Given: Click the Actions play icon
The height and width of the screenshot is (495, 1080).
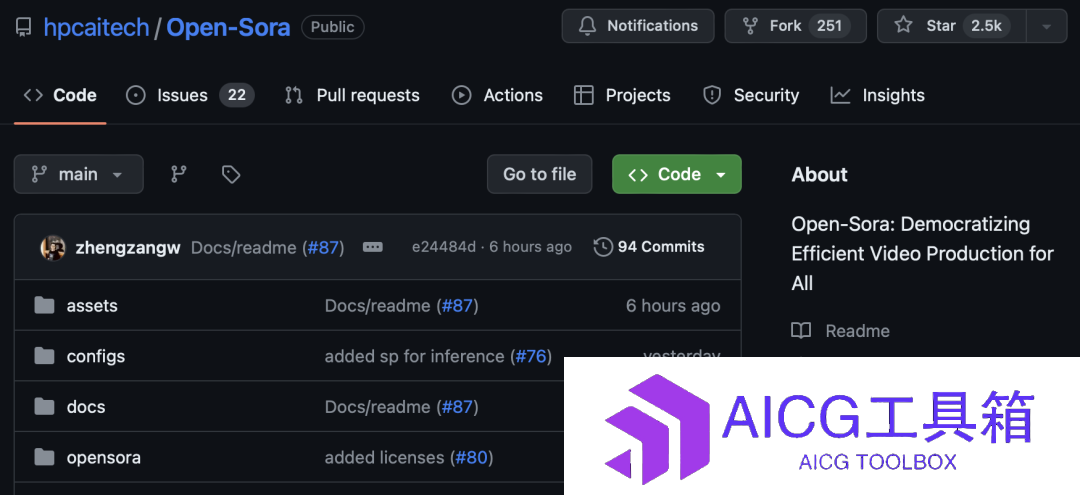Looking at the screenshot, I should (x=461, y=95).
